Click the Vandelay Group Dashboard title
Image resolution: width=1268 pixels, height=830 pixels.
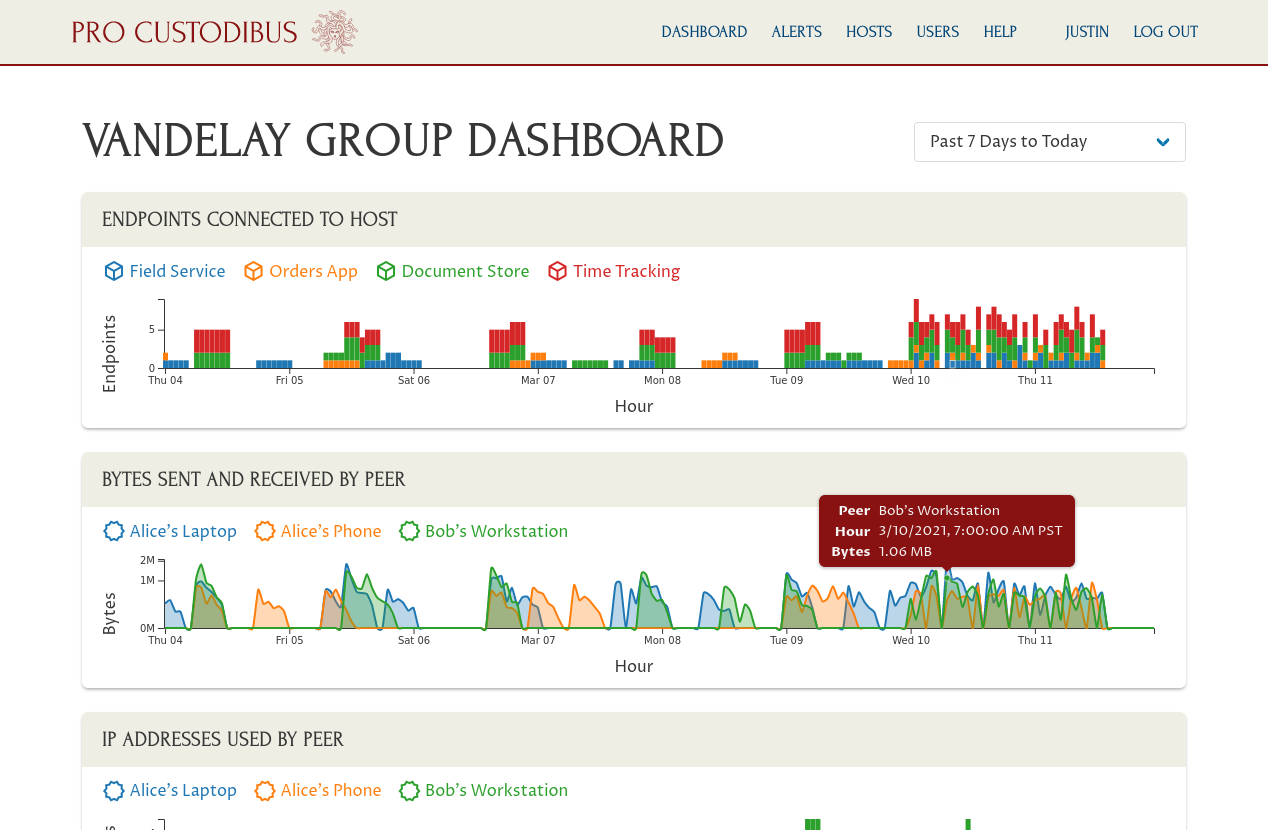(403, 141)
